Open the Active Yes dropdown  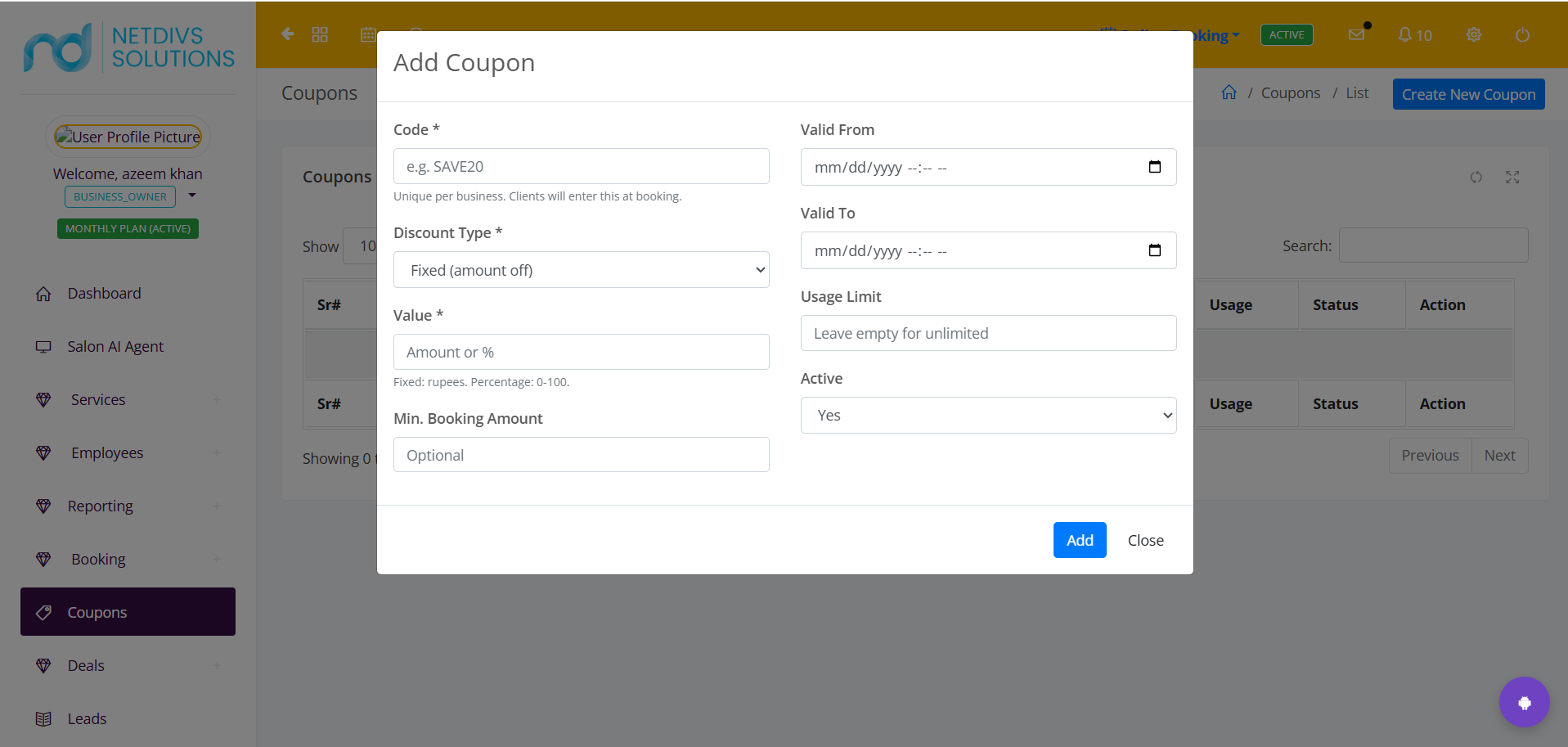click(x=988, y=415)
